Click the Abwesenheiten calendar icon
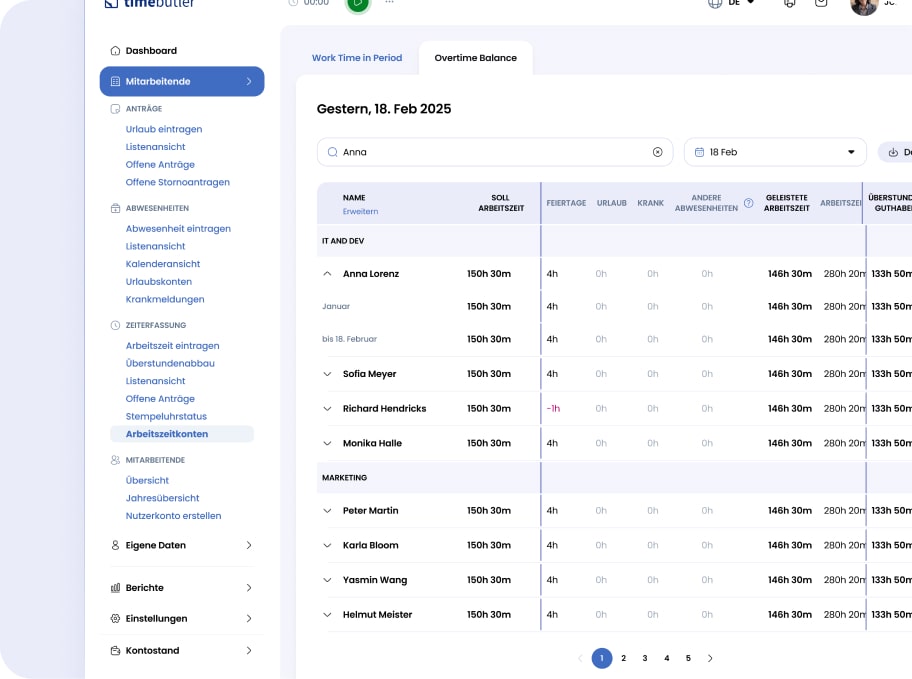 (115, 208)
